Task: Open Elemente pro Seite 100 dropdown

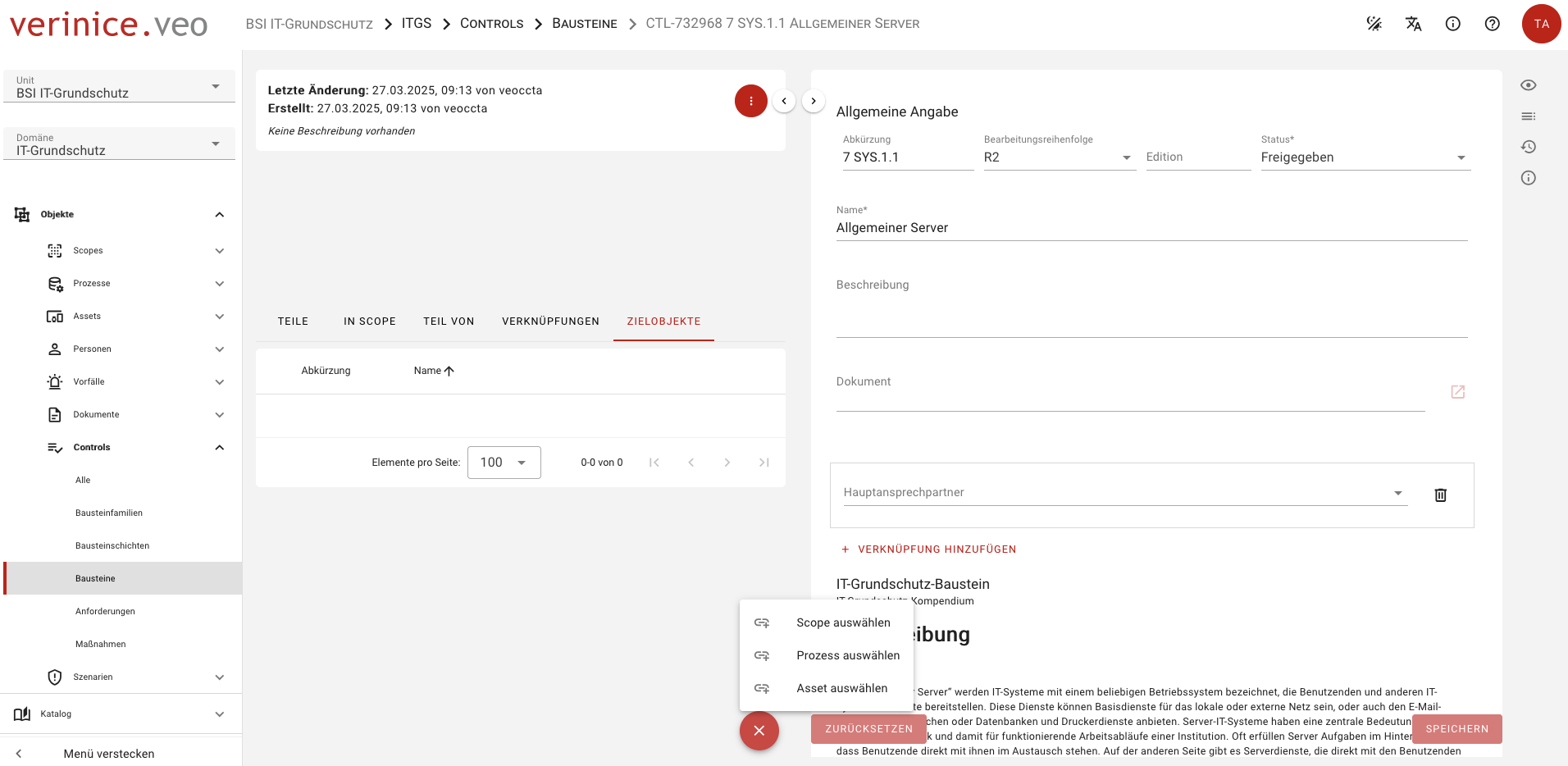Action: (x=504, y=463)
